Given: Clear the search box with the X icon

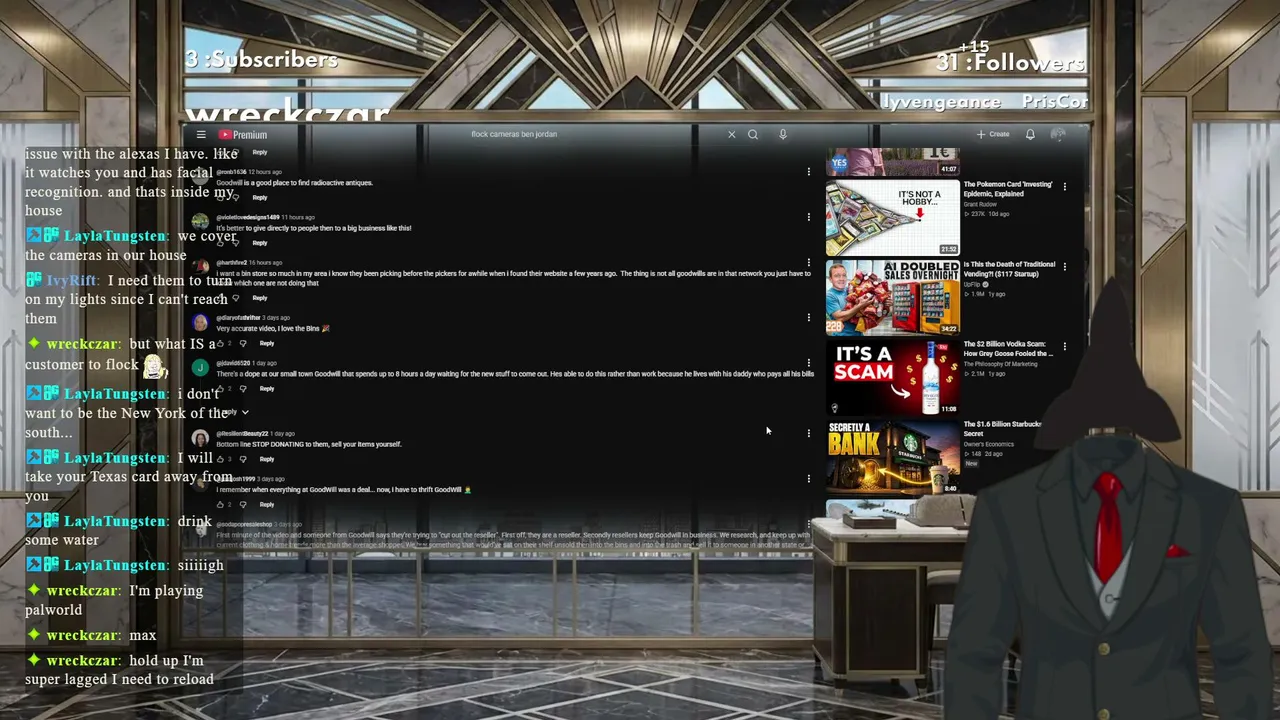Looking at the screenshot, I should coord(731,134).
